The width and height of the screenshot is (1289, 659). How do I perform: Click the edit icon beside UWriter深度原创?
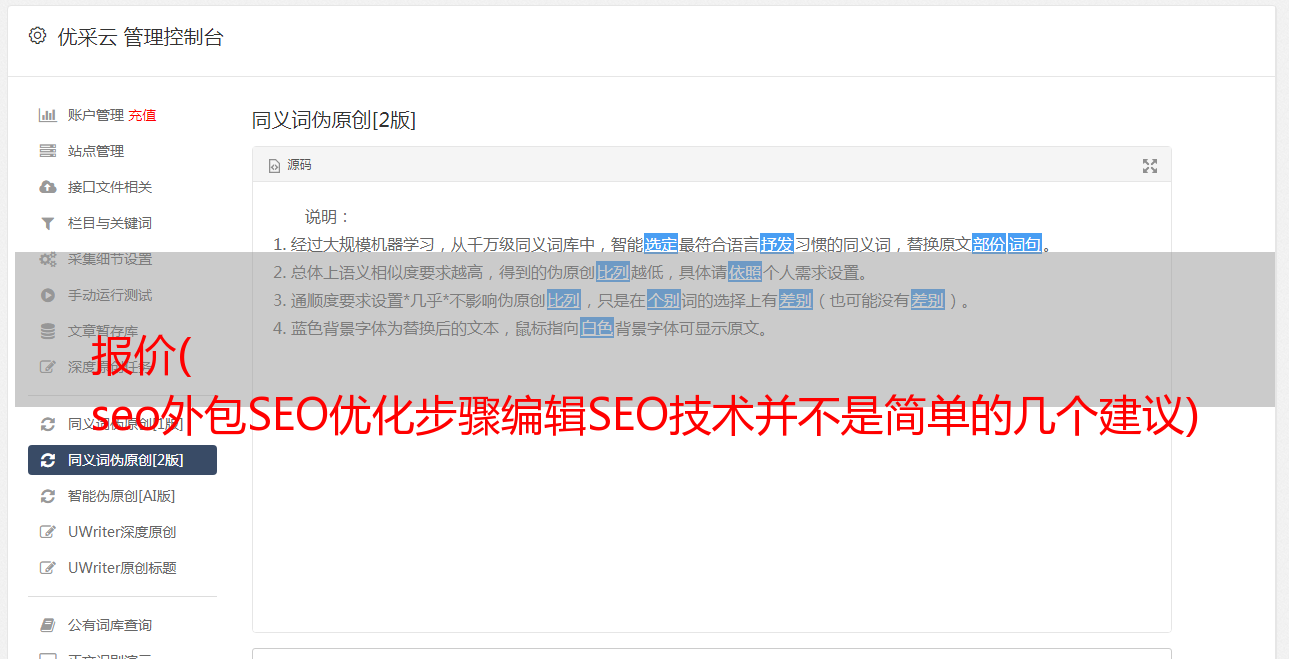point(47,532)
